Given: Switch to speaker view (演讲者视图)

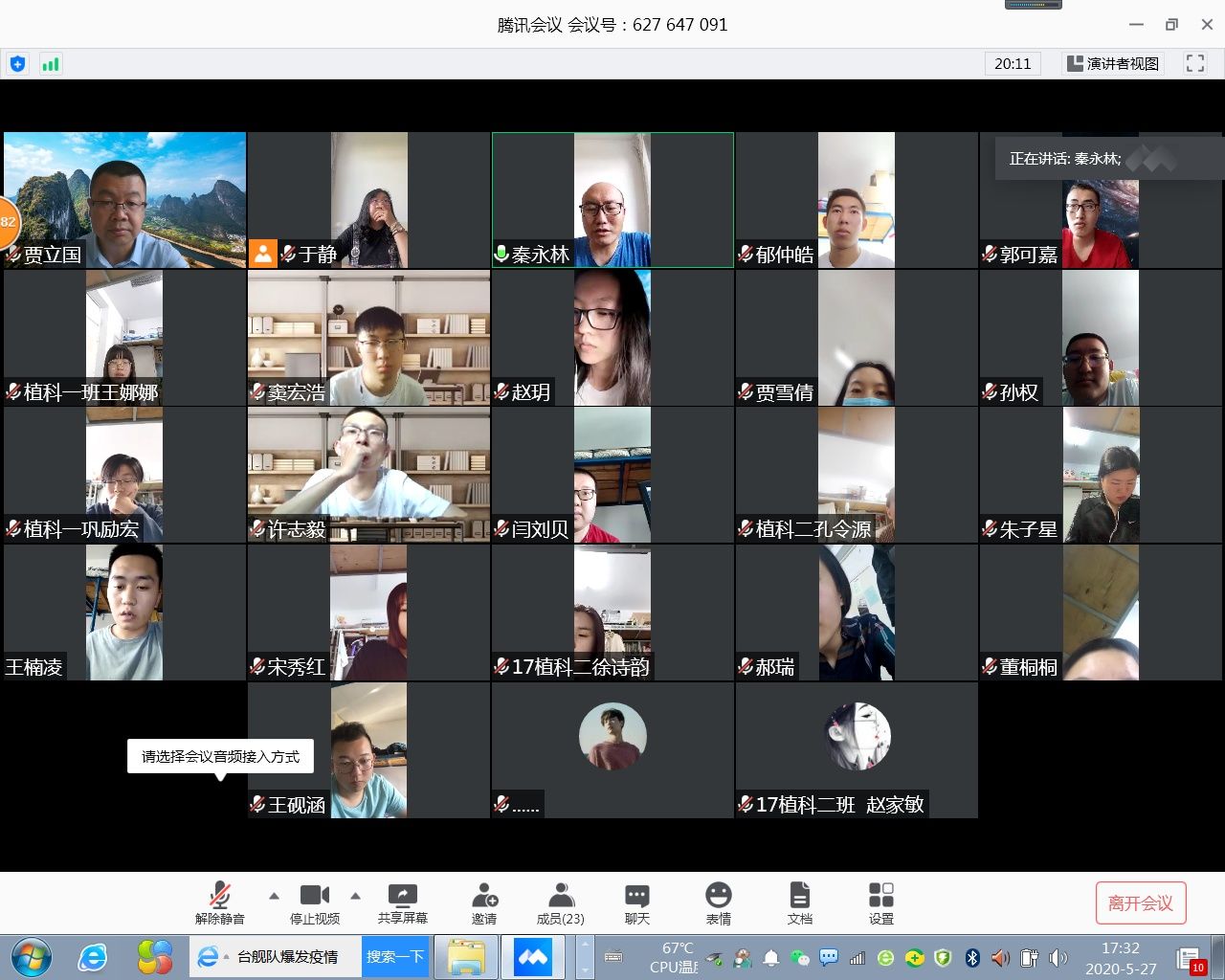Looking at the screenshot, I should click(1113, 63).
